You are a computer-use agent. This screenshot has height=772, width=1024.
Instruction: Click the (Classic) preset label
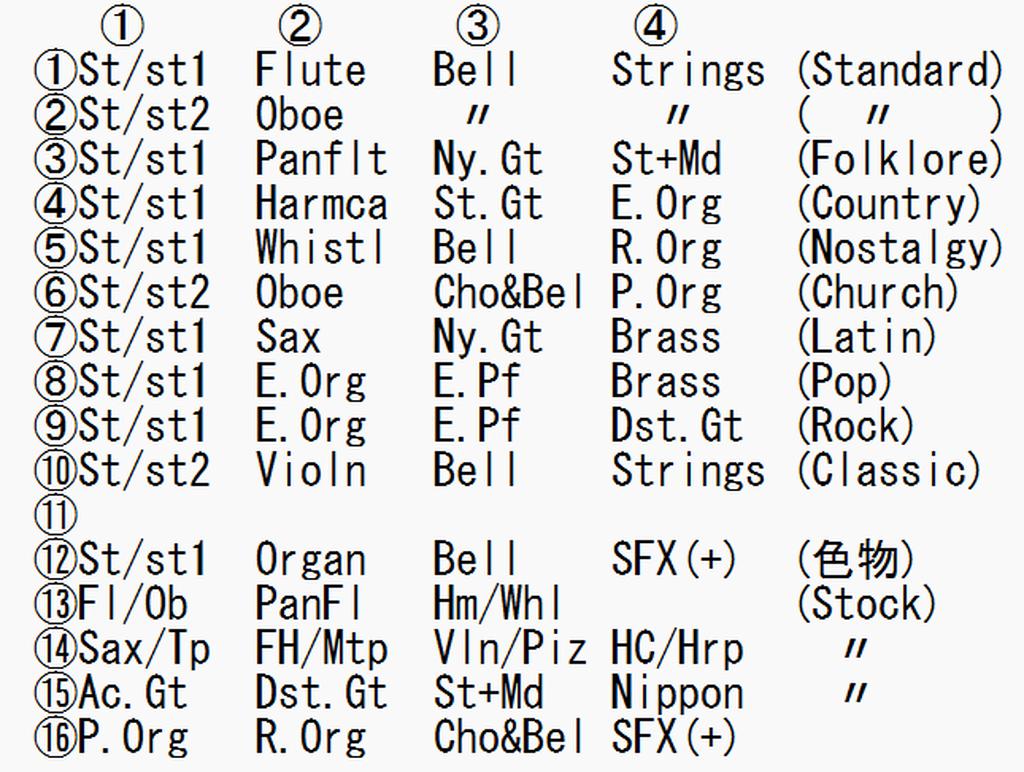point(889,471)
